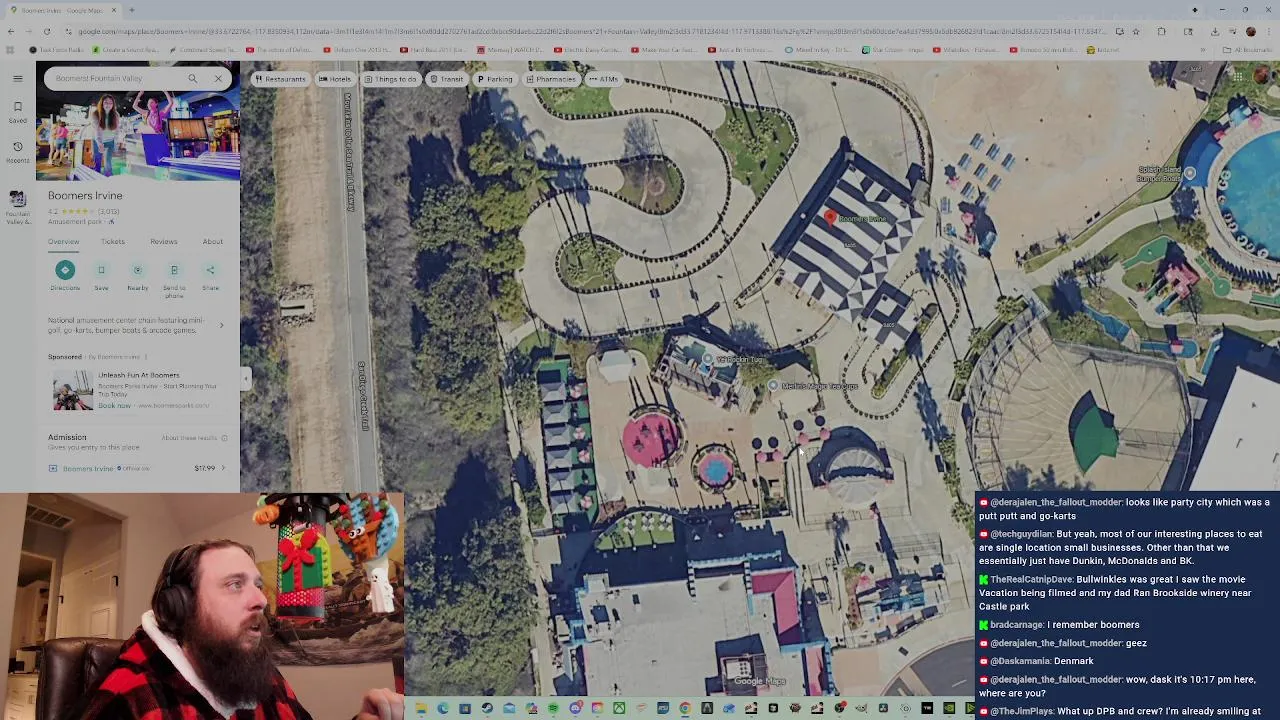Filter map by Pharmacies
This screenshot has width=1280, height=720.
pos(551,79)
